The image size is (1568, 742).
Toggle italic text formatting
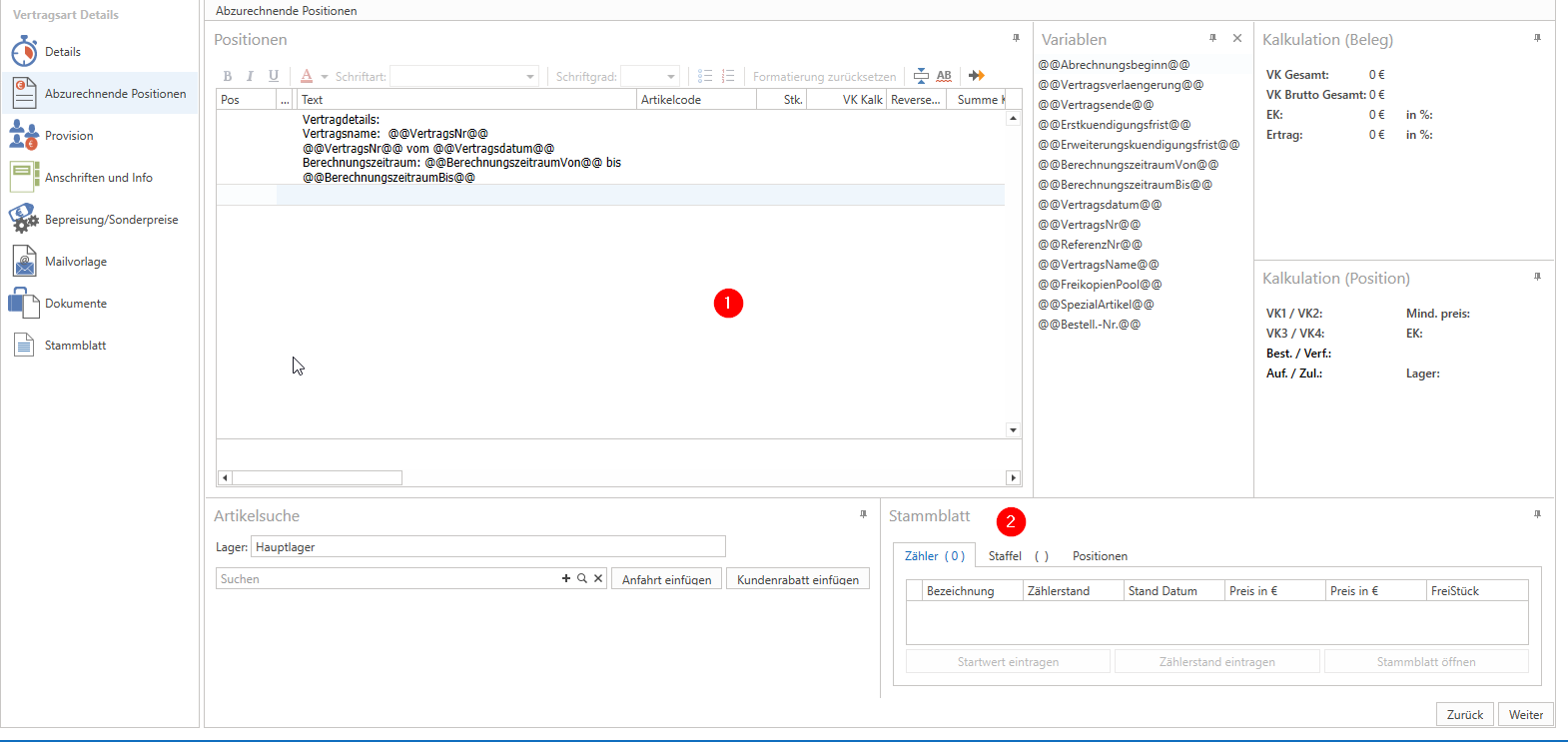[x=250, y=76]
